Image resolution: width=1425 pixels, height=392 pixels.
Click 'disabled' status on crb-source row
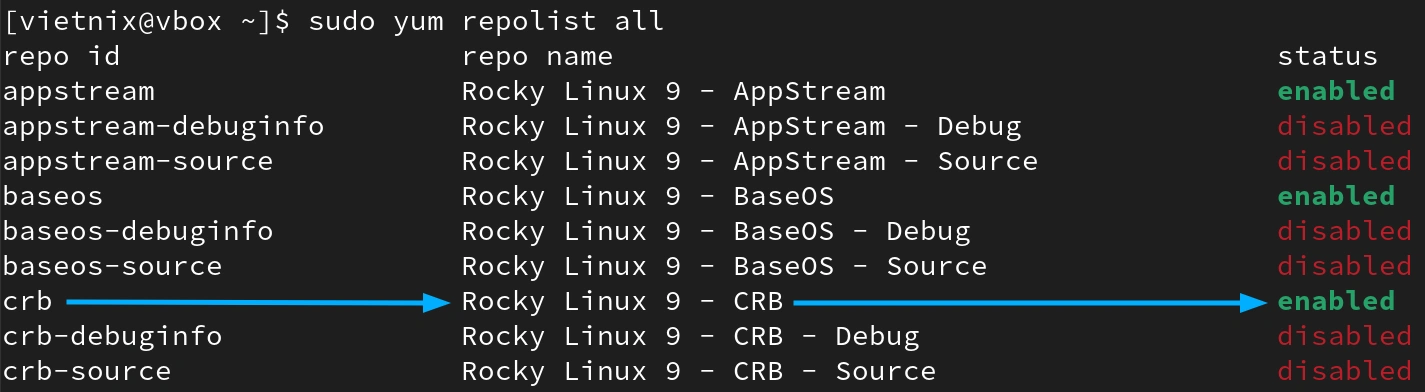(x=1344, y=371)
